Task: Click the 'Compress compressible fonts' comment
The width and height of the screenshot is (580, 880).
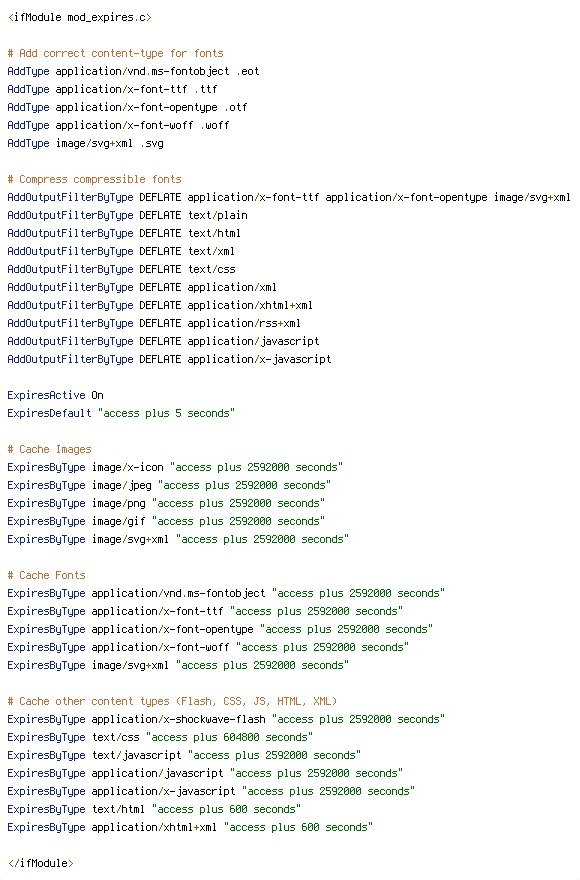Action: pyautogui.click(x=94, y=179)
